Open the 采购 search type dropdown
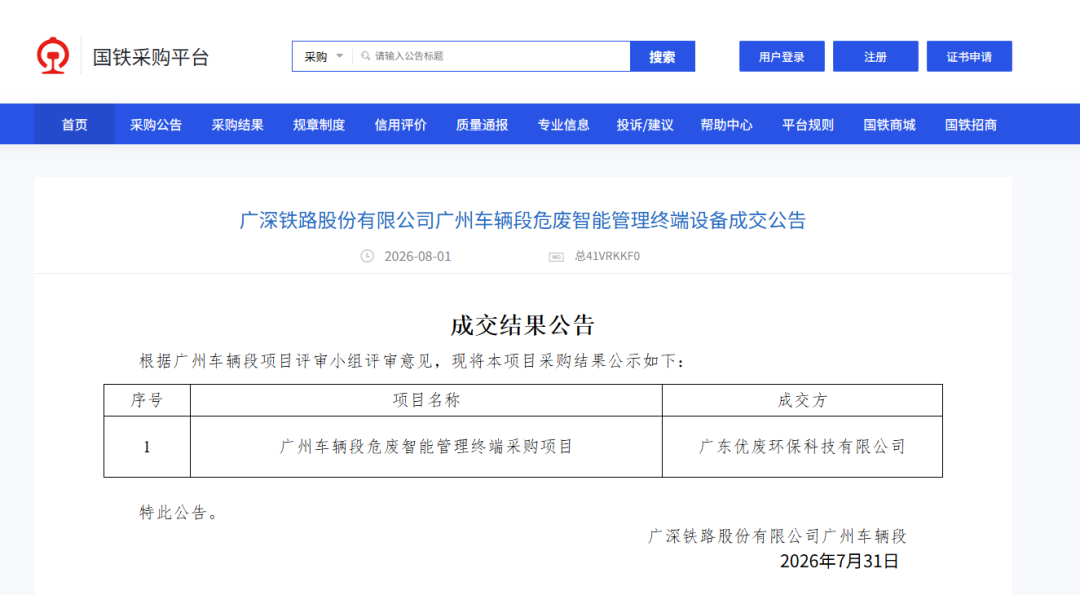Image resolution: width=1080 pixels, height=595 pixels. pyautogui.click(x=323, y=56)
